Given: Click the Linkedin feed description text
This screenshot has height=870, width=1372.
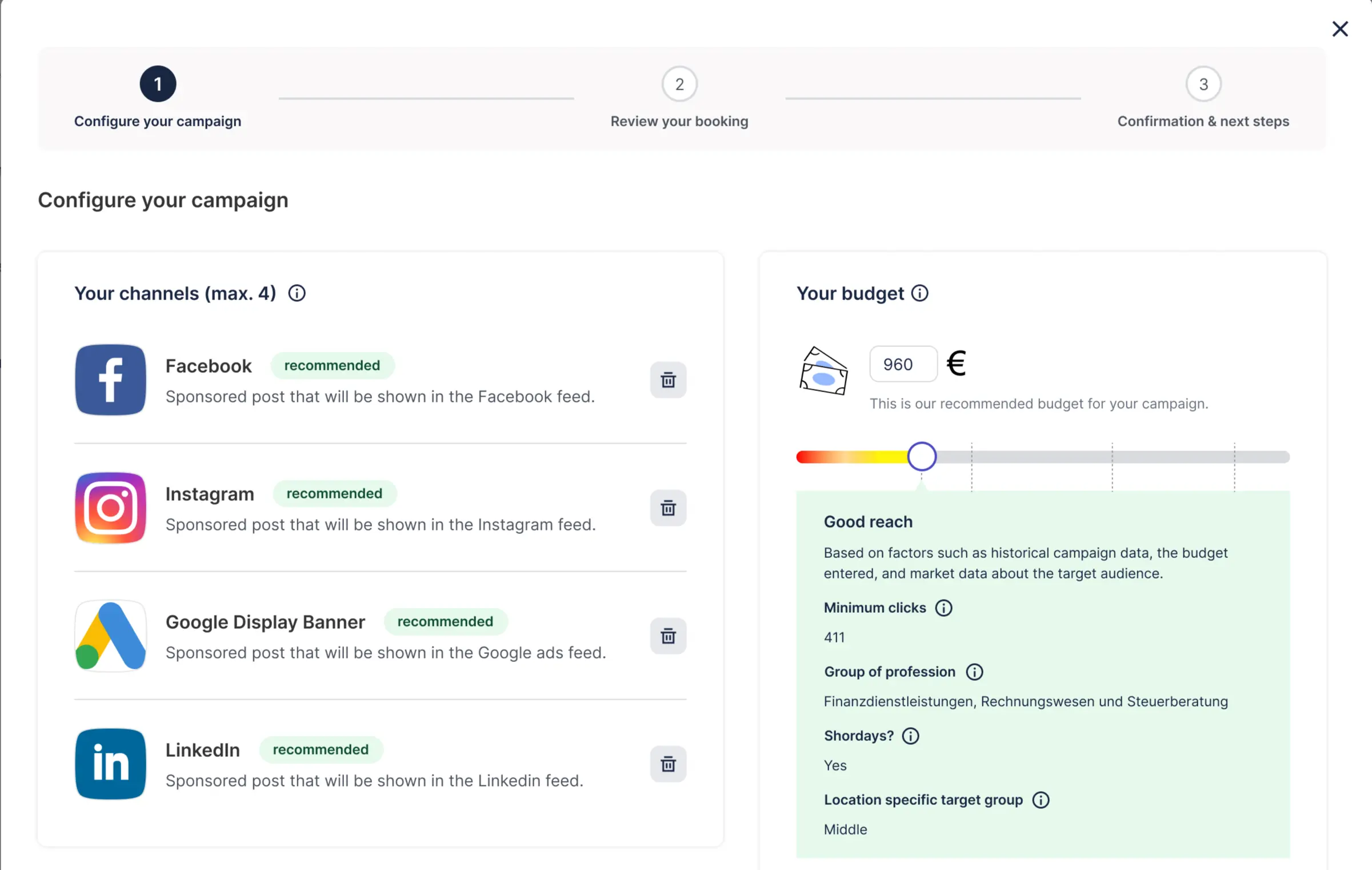Looking at the screenshot, I should tap(374, 781).
